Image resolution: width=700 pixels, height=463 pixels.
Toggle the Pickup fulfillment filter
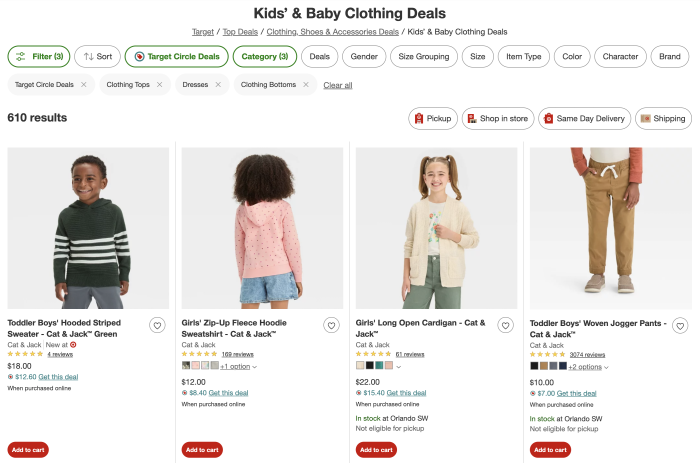coord(432,118)
